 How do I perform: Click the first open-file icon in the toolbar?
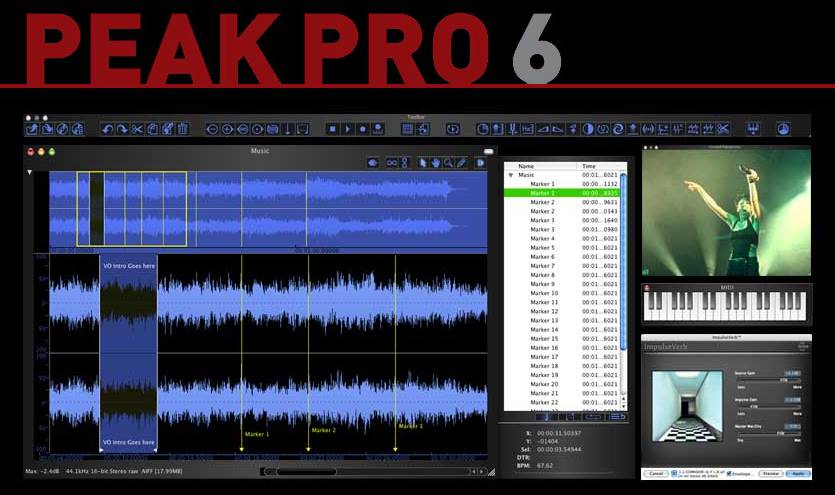[32, 129]
